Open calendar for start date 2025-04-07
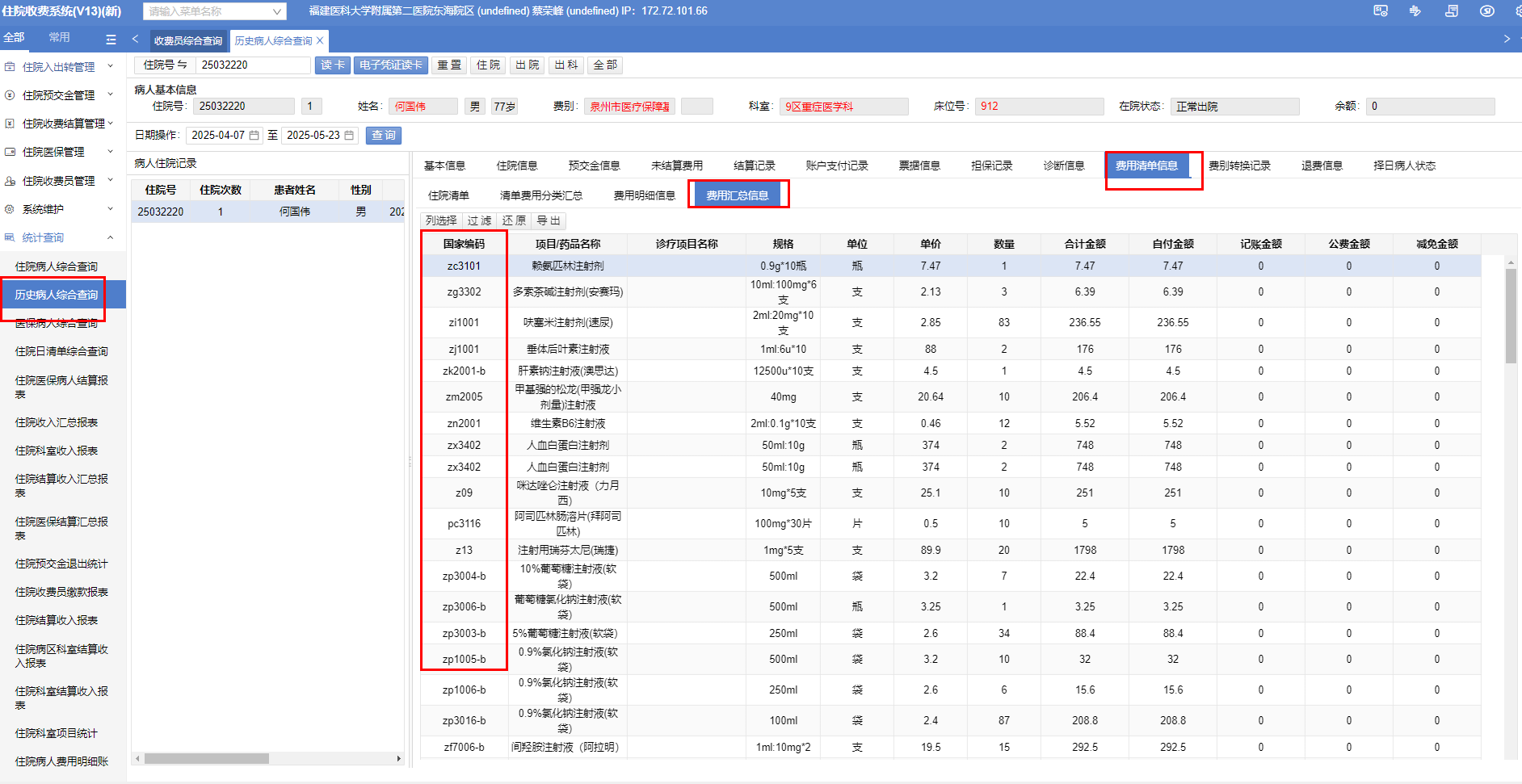Viewport: 1522px width, 784px height. [x=254, y=136]
